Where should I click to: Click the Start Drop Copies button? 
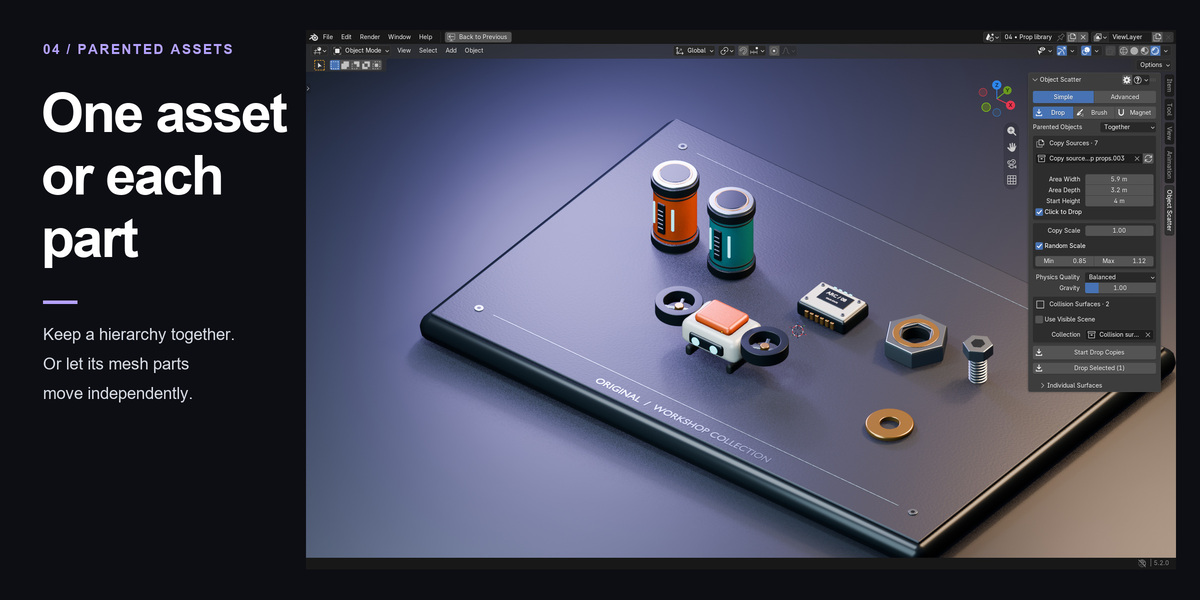pos(1095,352)
